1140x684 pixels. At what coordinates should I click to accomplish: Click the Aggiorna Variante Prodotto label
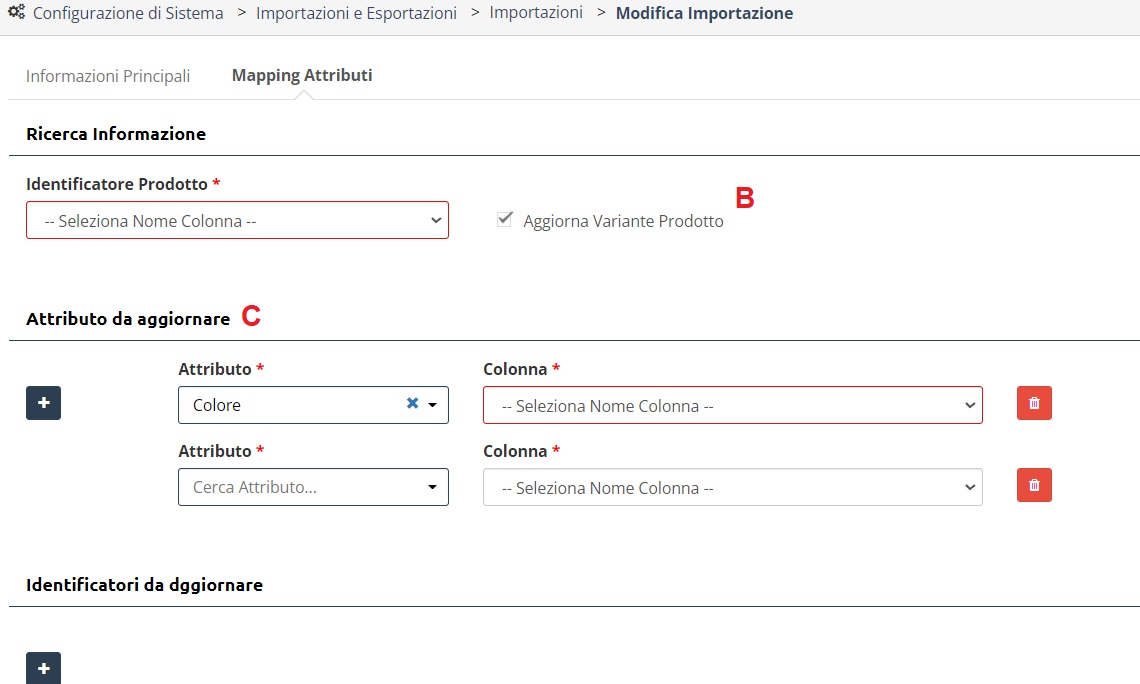623,221
